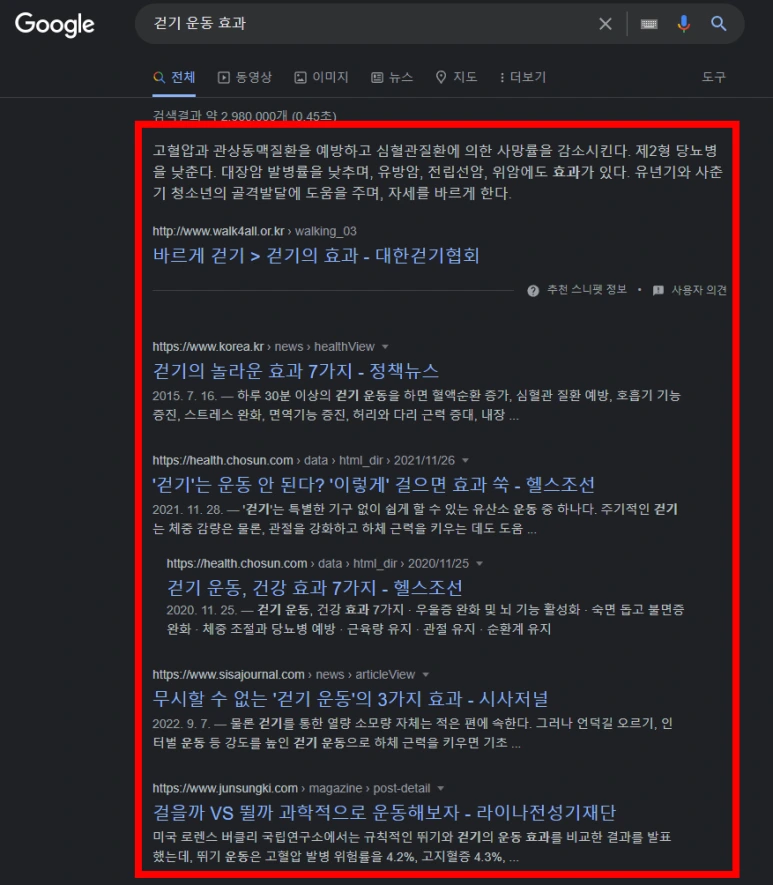The width and height of the screenshot is (773, 885).
Task: Expand dropdown arrow beside sisajournal.com URL
Action: pyautogui.click(x=426, y=675)
